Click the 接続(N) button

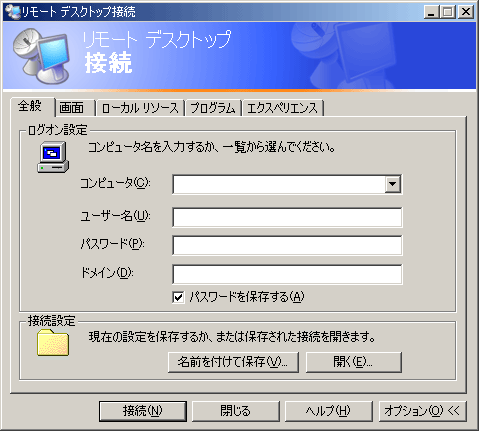(143, 411)
